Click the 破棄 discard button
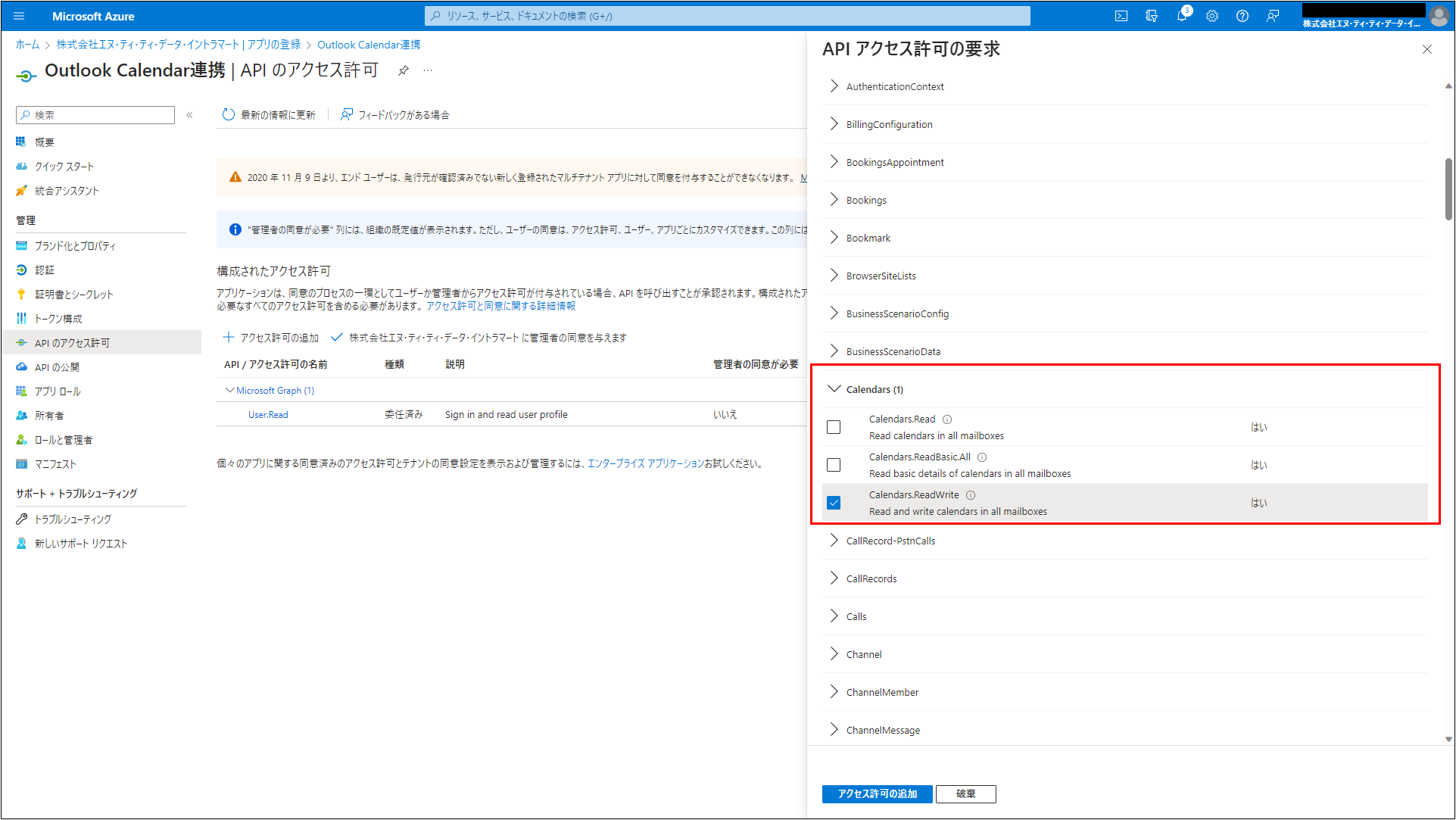Image resolution: width=1456 pixels, height=820 pixels. pos(966,793)
